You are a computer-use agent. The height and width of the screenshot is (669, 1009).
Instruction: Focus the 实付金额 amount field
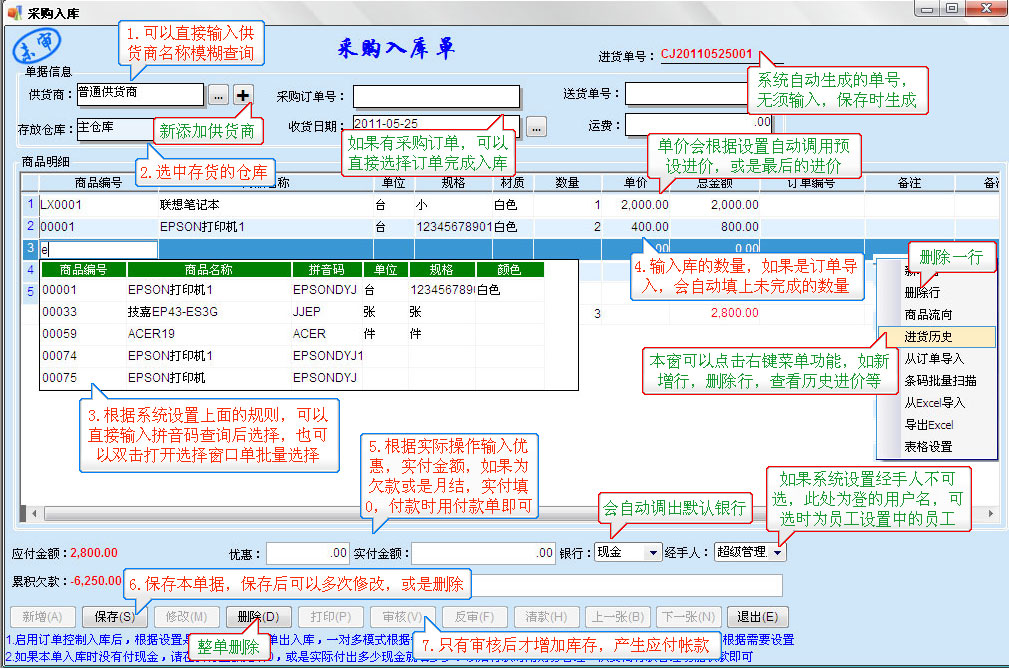coord(482,552)
